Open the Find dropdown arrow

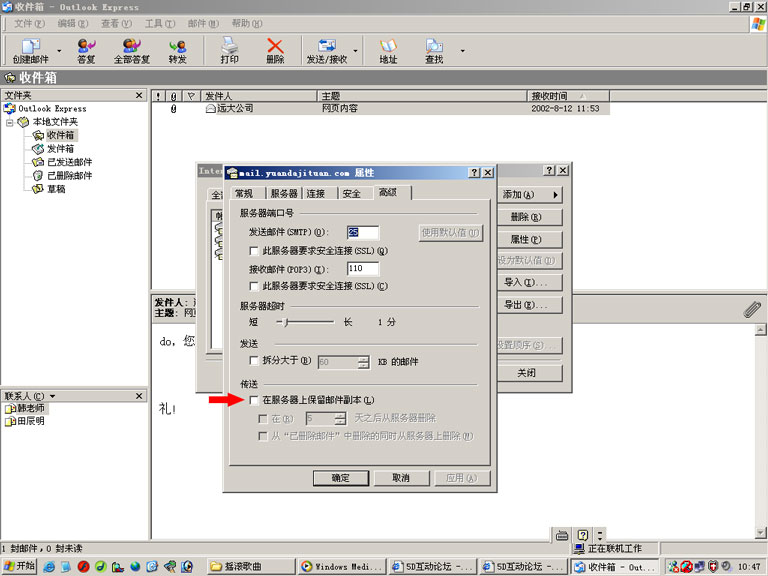click(462, 50)
